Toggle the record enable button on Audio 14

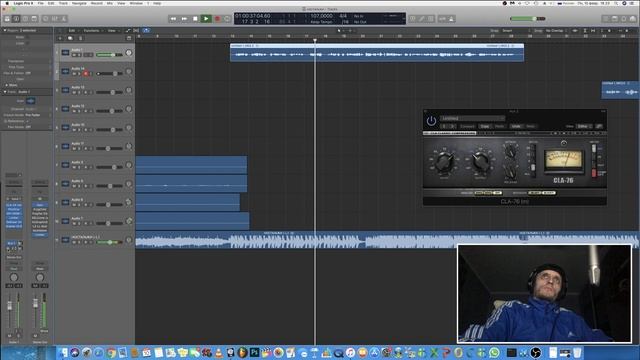(86, 73)
